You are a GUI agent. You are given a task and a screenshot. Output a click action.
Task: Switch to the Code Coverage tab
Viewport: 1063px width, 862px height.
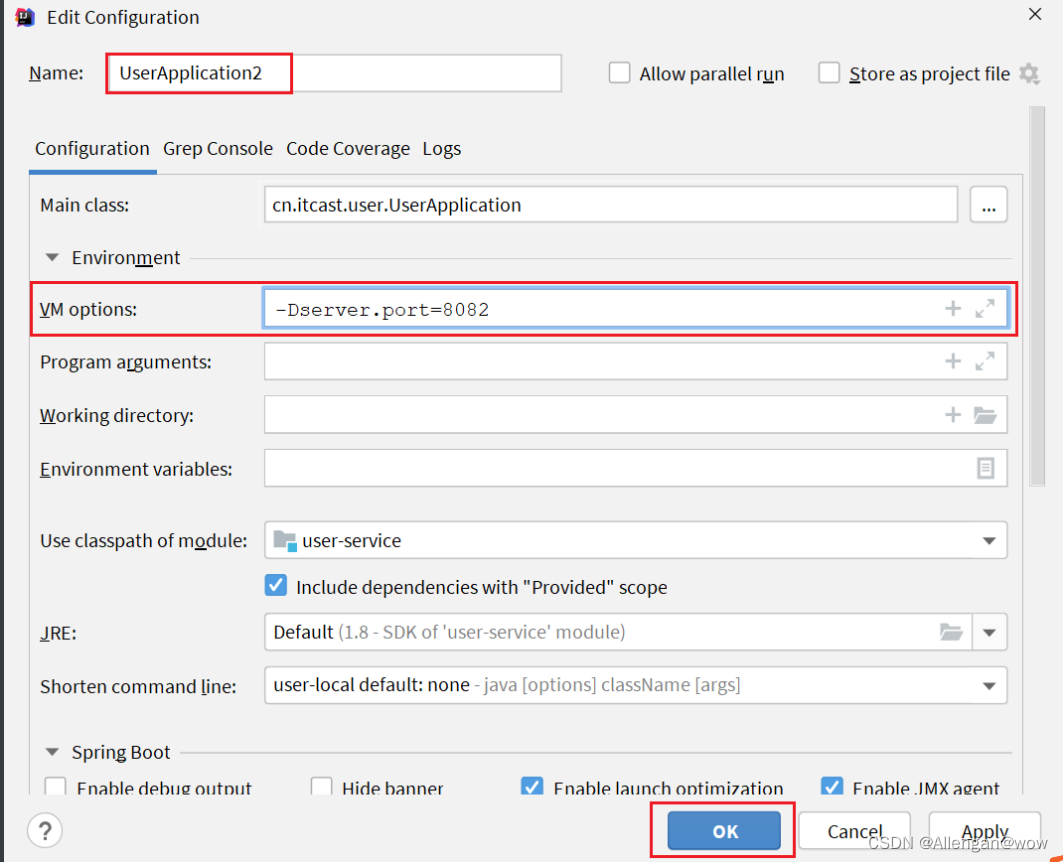click(348, 148)
